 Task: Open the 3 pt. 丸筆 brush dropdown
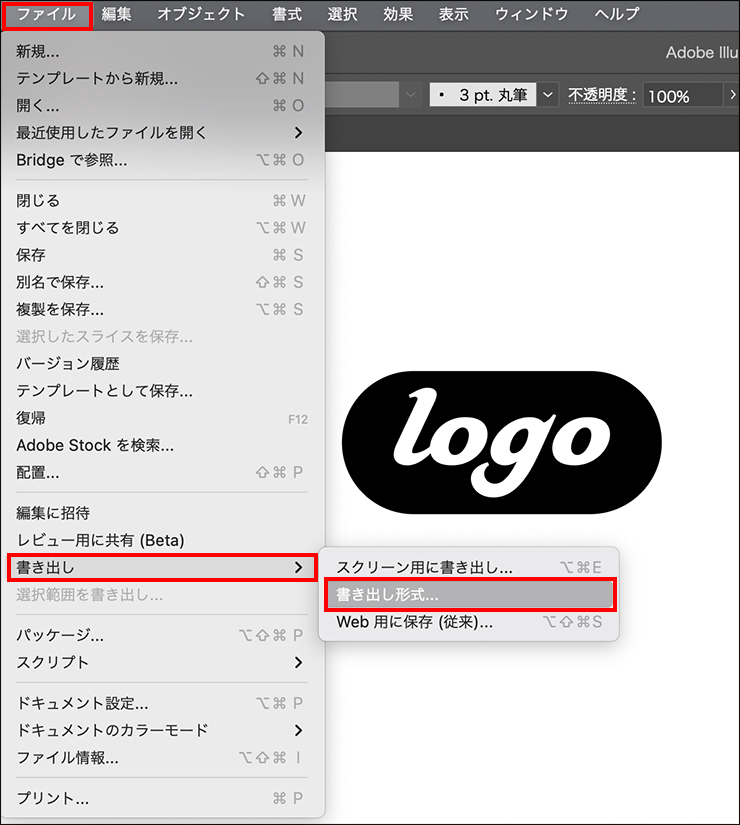pyautogui.click(x=549, y=96)
